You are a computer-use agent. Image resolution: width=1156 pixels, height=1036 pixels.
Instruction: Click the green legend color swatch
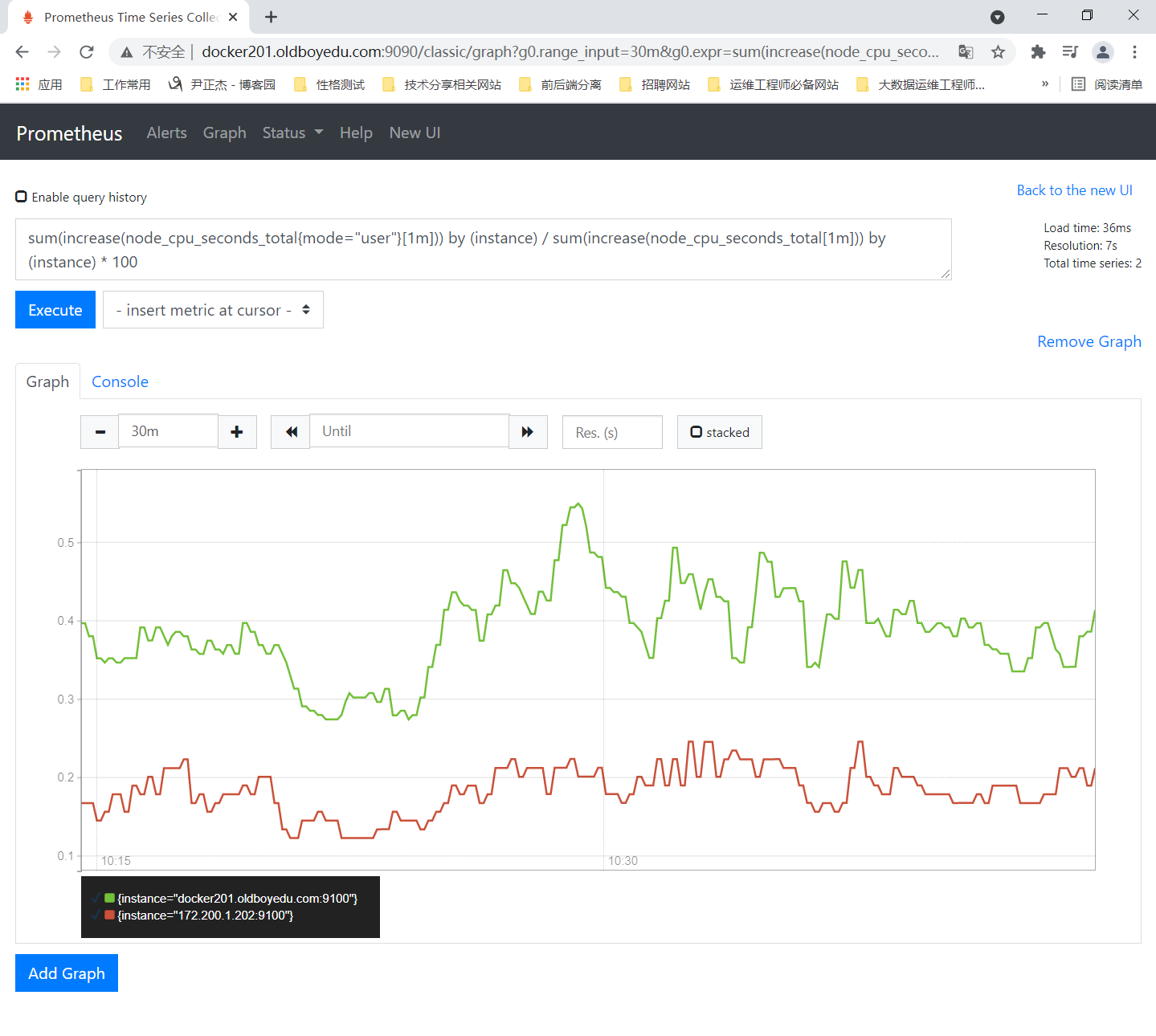[x=109, y=898]
